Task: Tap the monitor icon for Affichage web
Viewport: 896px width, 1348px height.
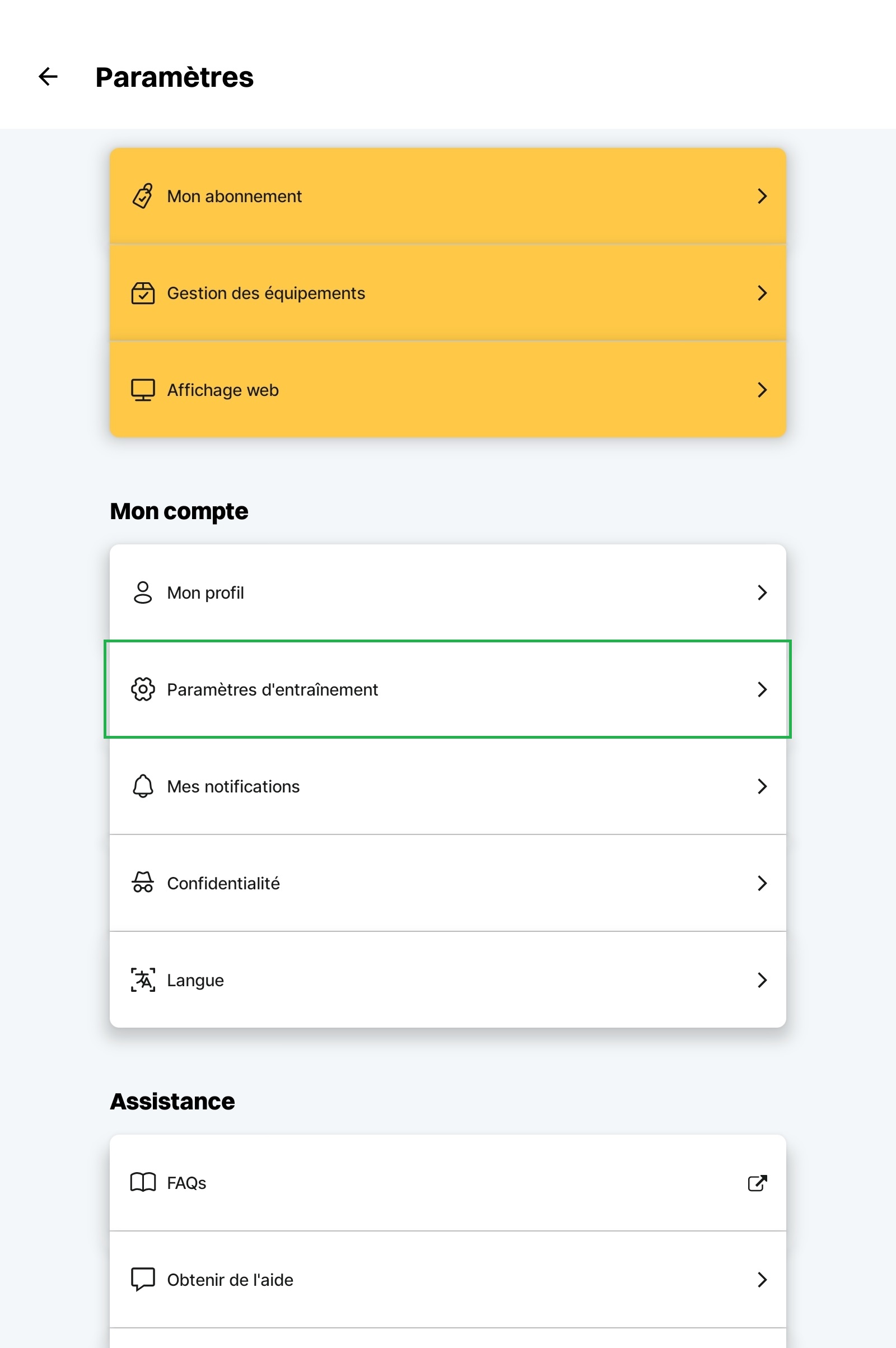Action: pos(143,390)
